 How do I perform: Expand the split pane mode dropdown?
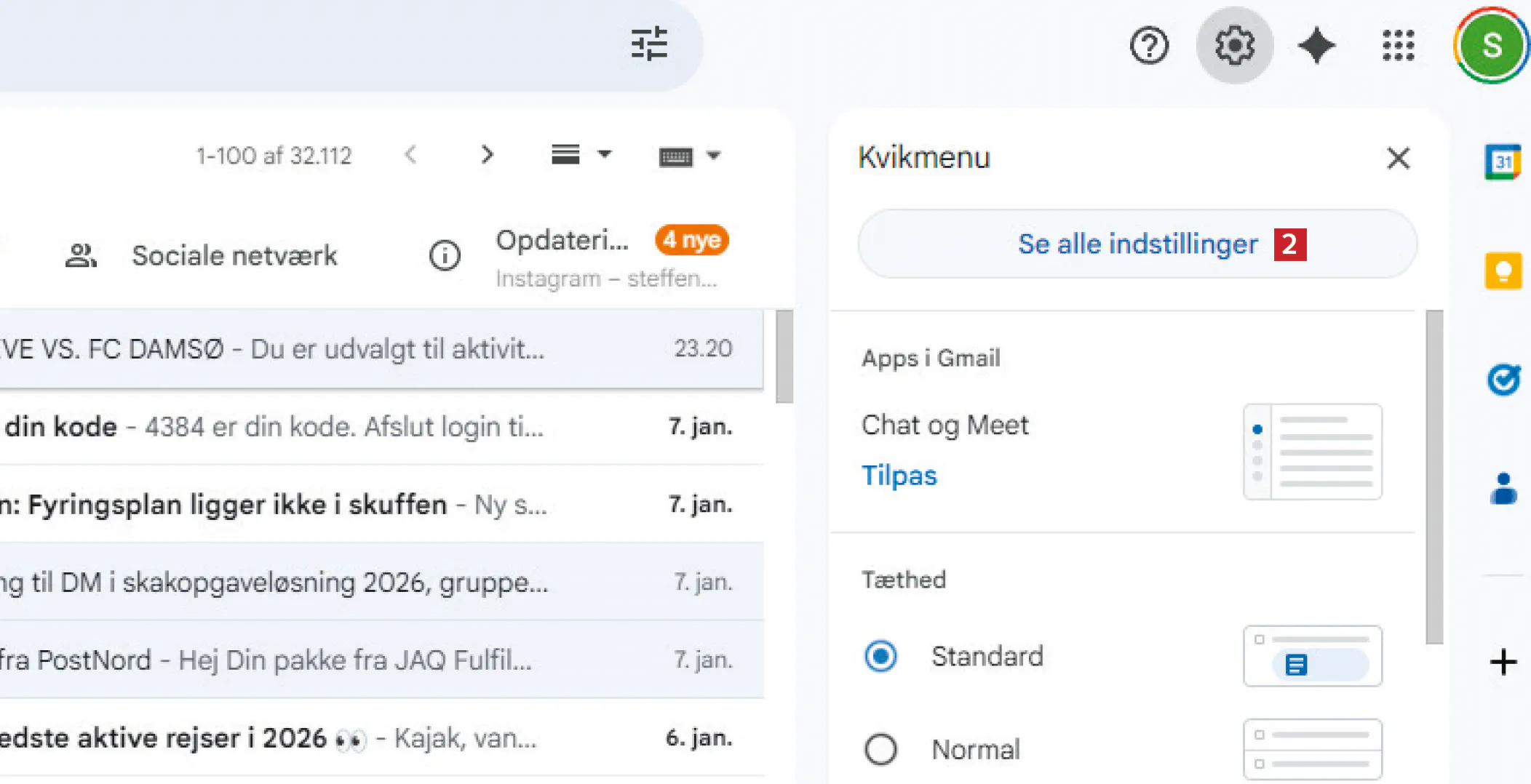pyautogui.click(x=604, y=155)
